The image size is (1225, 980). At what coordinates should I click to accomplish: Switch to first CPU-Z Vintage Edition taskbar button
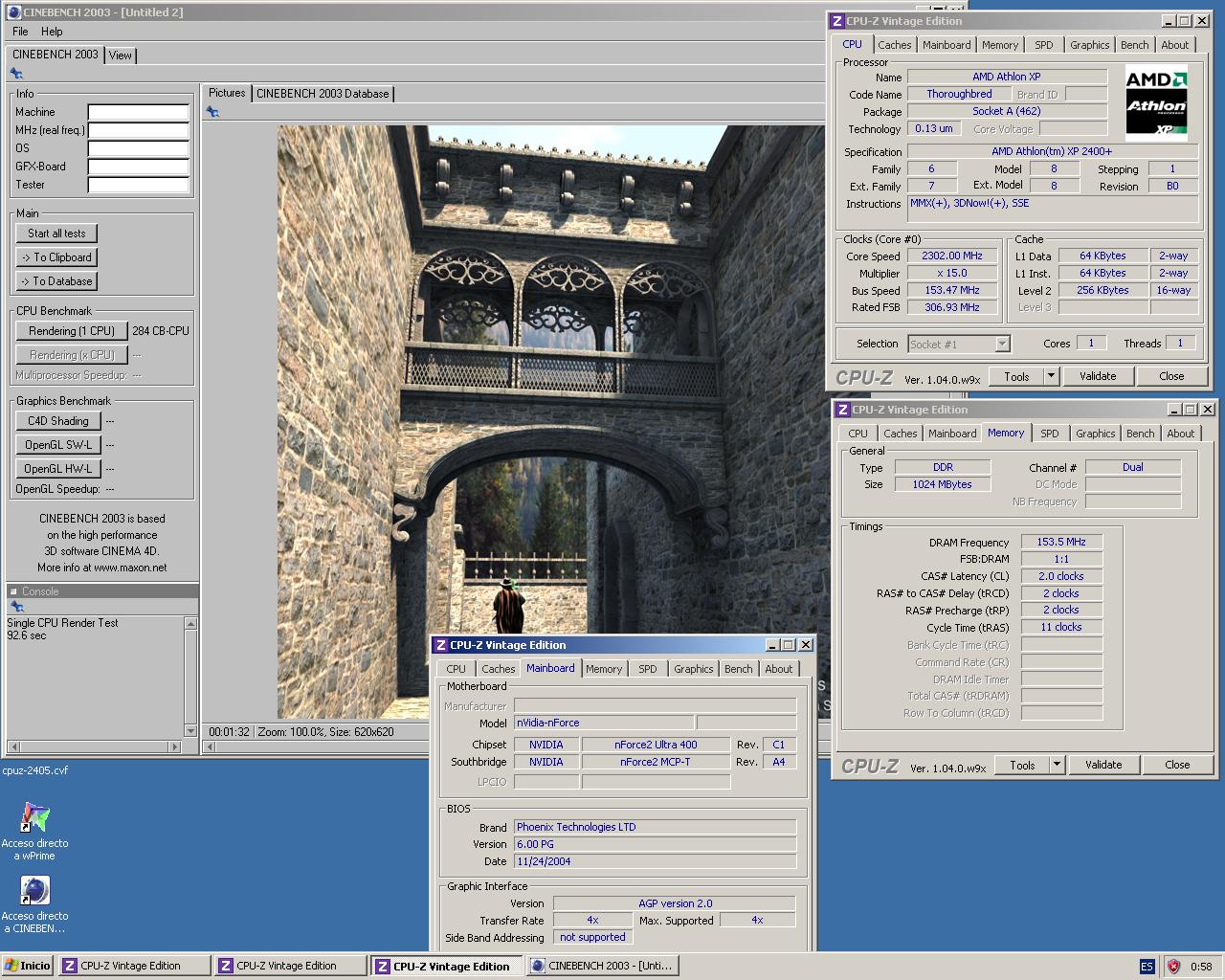coord(134,966)
